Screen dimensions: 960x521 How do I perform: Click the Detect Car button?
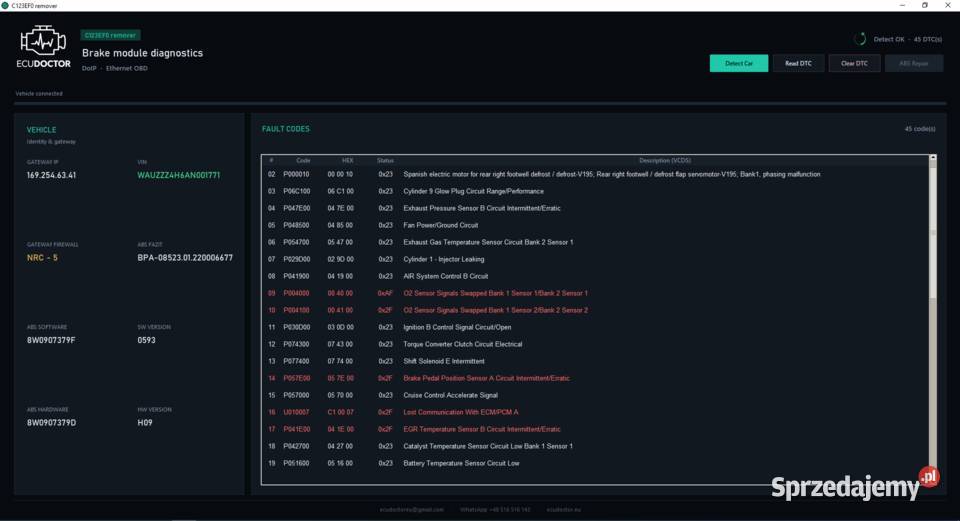738,63
